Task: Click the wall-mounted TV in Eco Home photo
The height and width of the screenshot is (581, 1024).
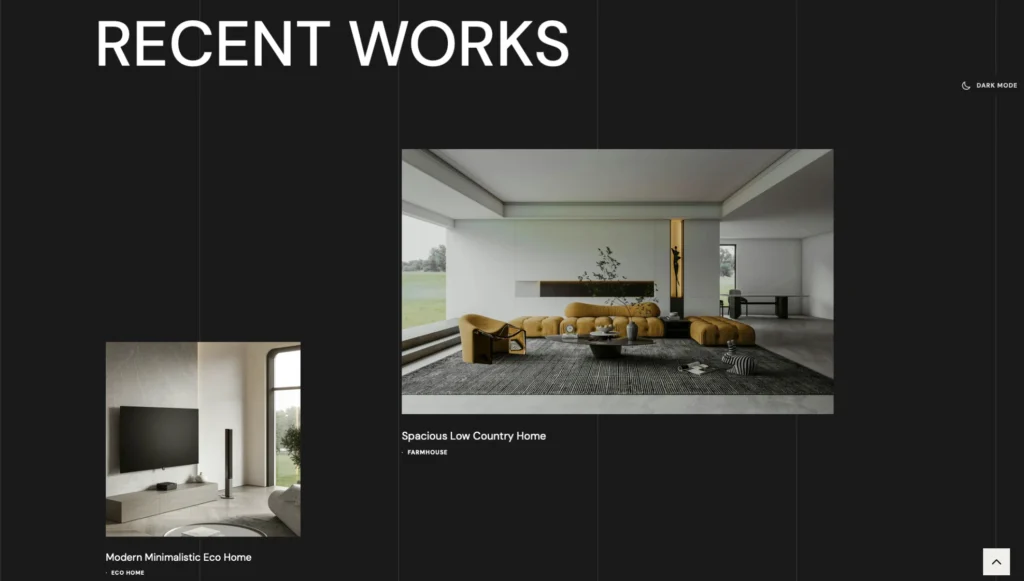Action: point(159,438)
